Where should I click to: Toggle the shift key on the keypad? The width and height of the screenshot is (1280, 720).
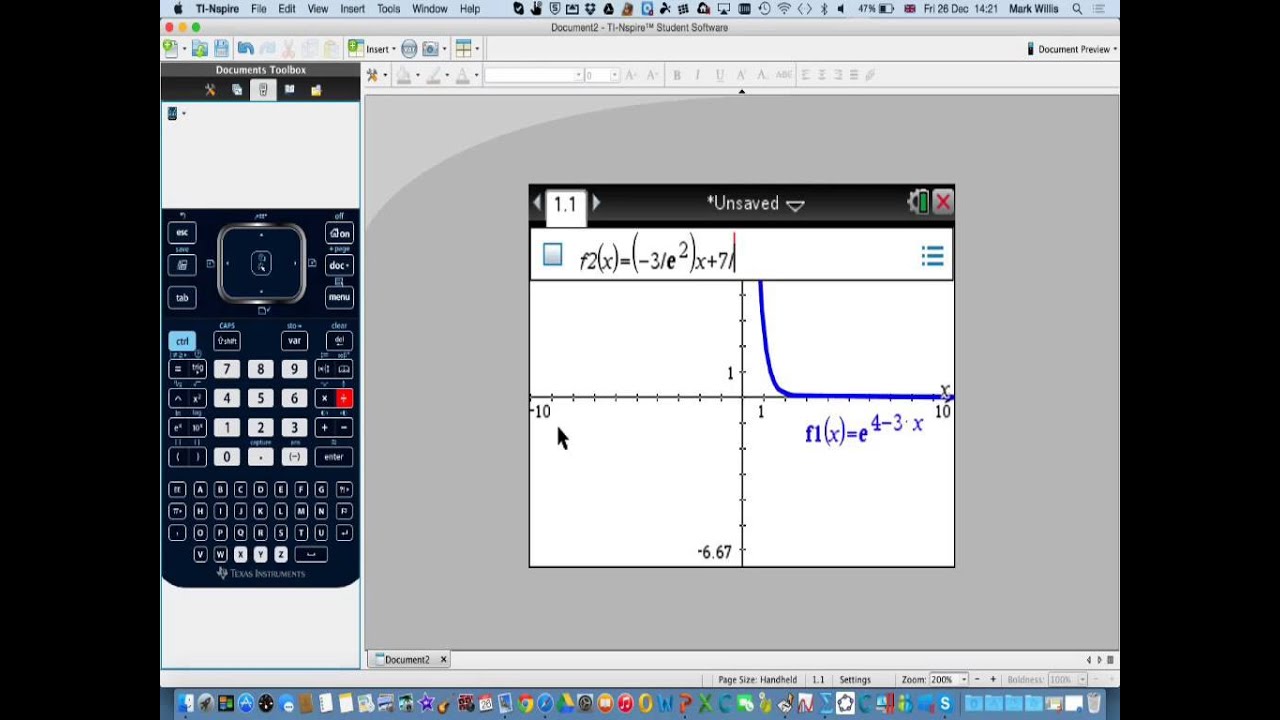click(227, 341)
